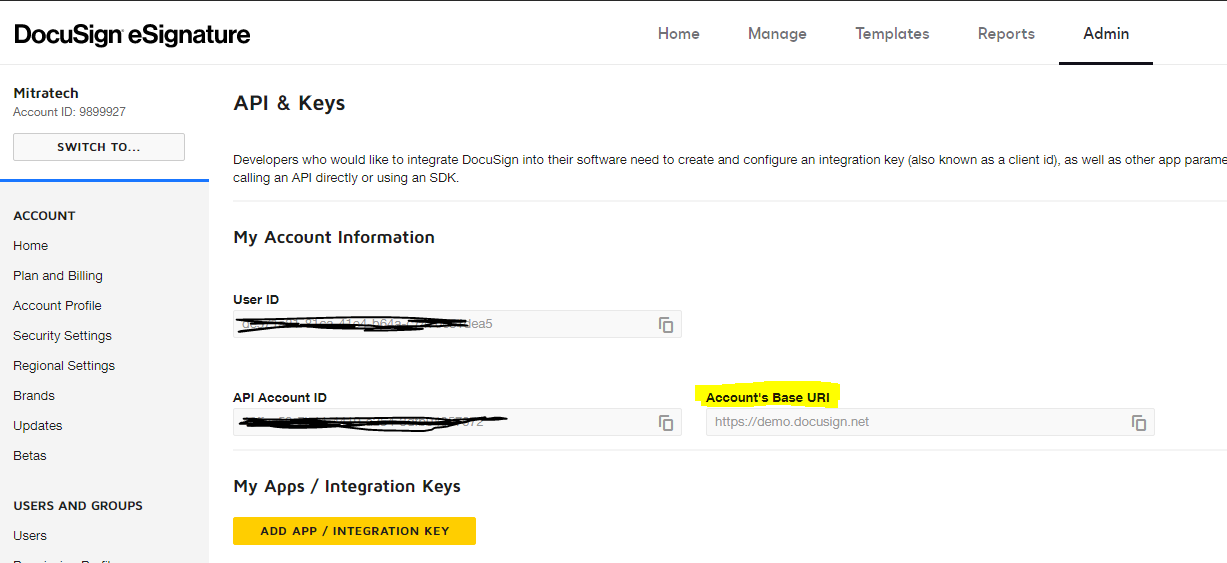Open Users under Users and Groups
This screenshot has height=563, width=1227.
point(30,535)
